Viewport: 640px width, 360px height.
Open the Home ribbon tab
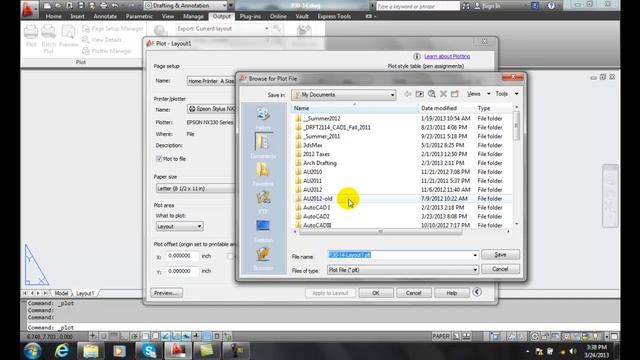tap(53, 16)
